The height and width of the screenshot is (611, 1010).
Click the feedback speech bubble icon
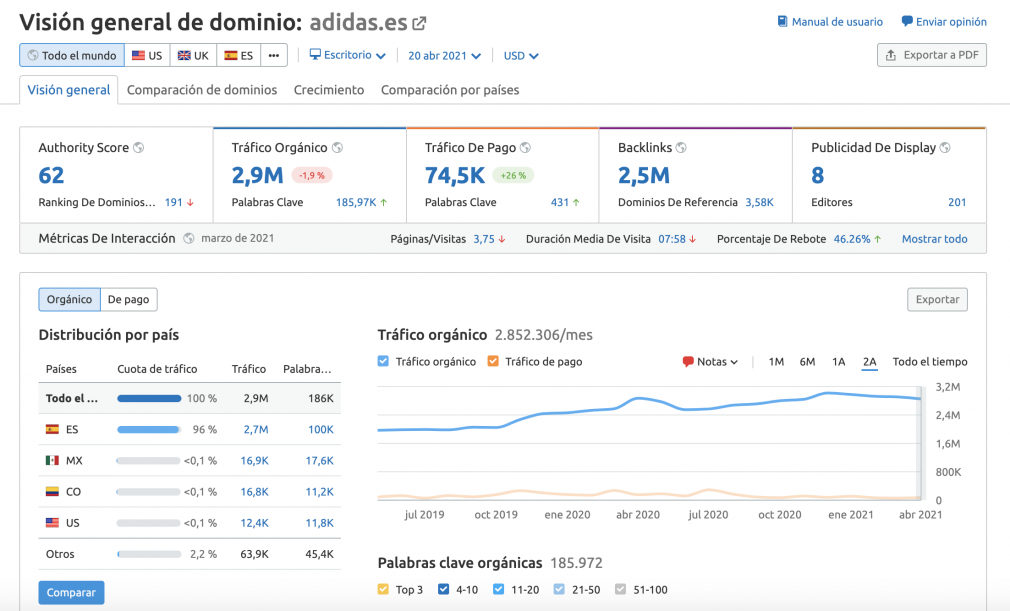tap(907, 21)
